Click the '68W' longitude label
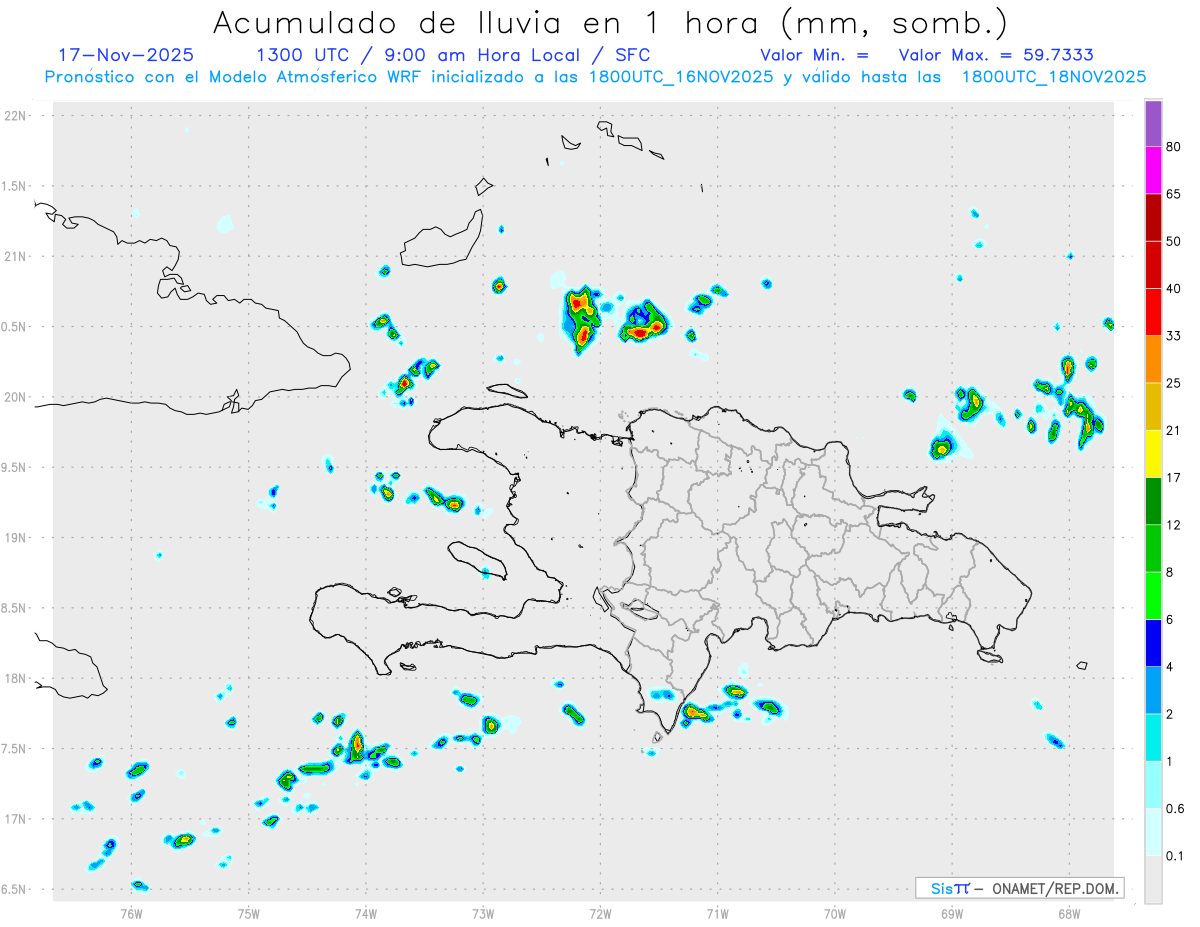The image size is (1200, 927). pos(1069,913)
